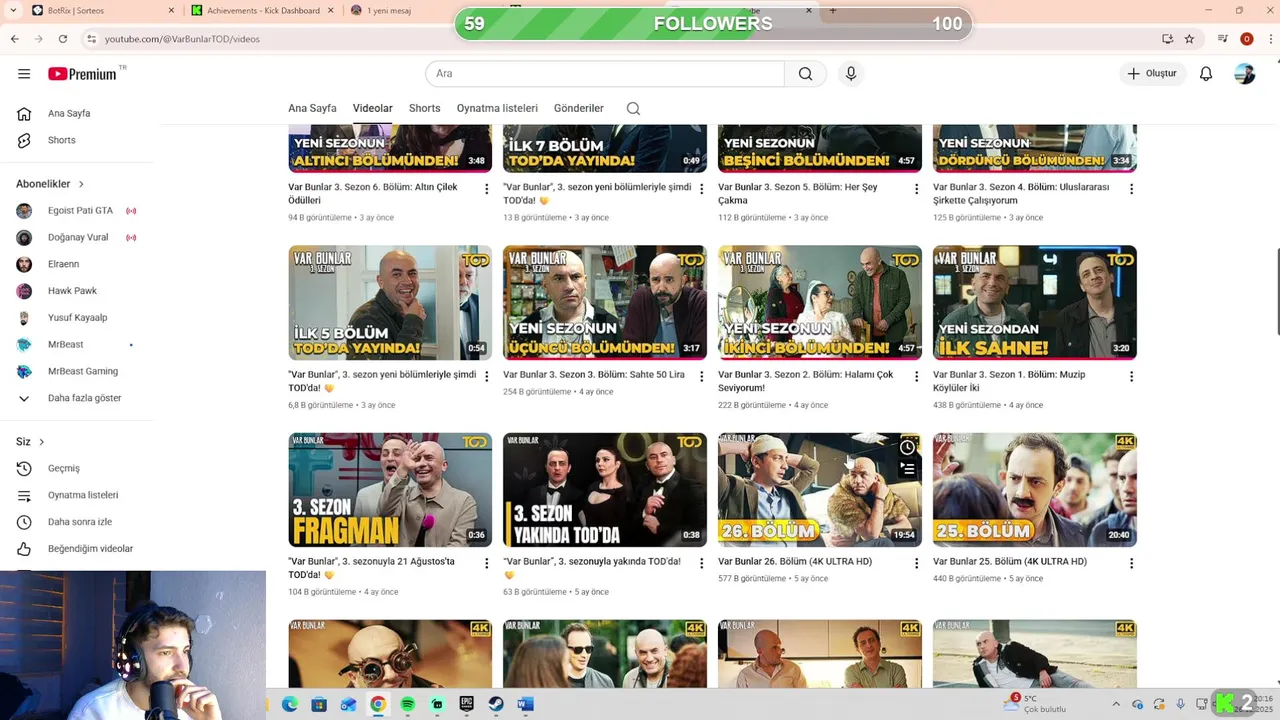The image size is (1280, 720).
Task: Open the Oynatma listeleri channel tab
Action: point(497,108)
